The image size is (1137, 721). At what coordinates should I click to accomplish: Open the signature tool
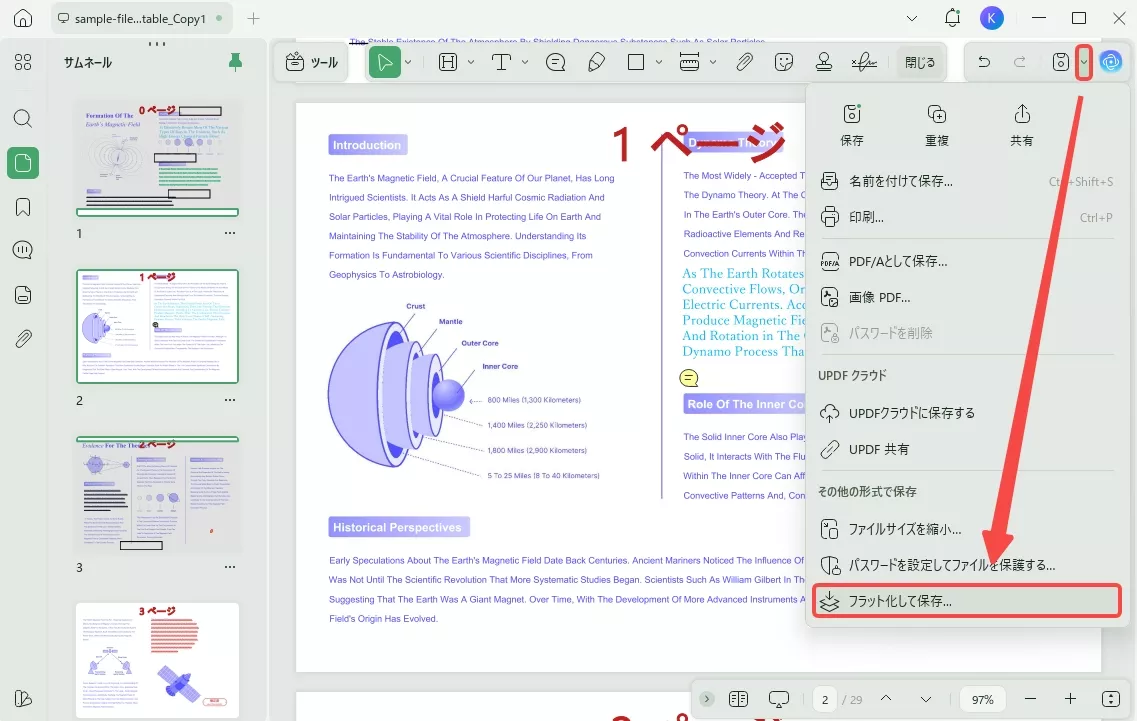coord(864,62)
